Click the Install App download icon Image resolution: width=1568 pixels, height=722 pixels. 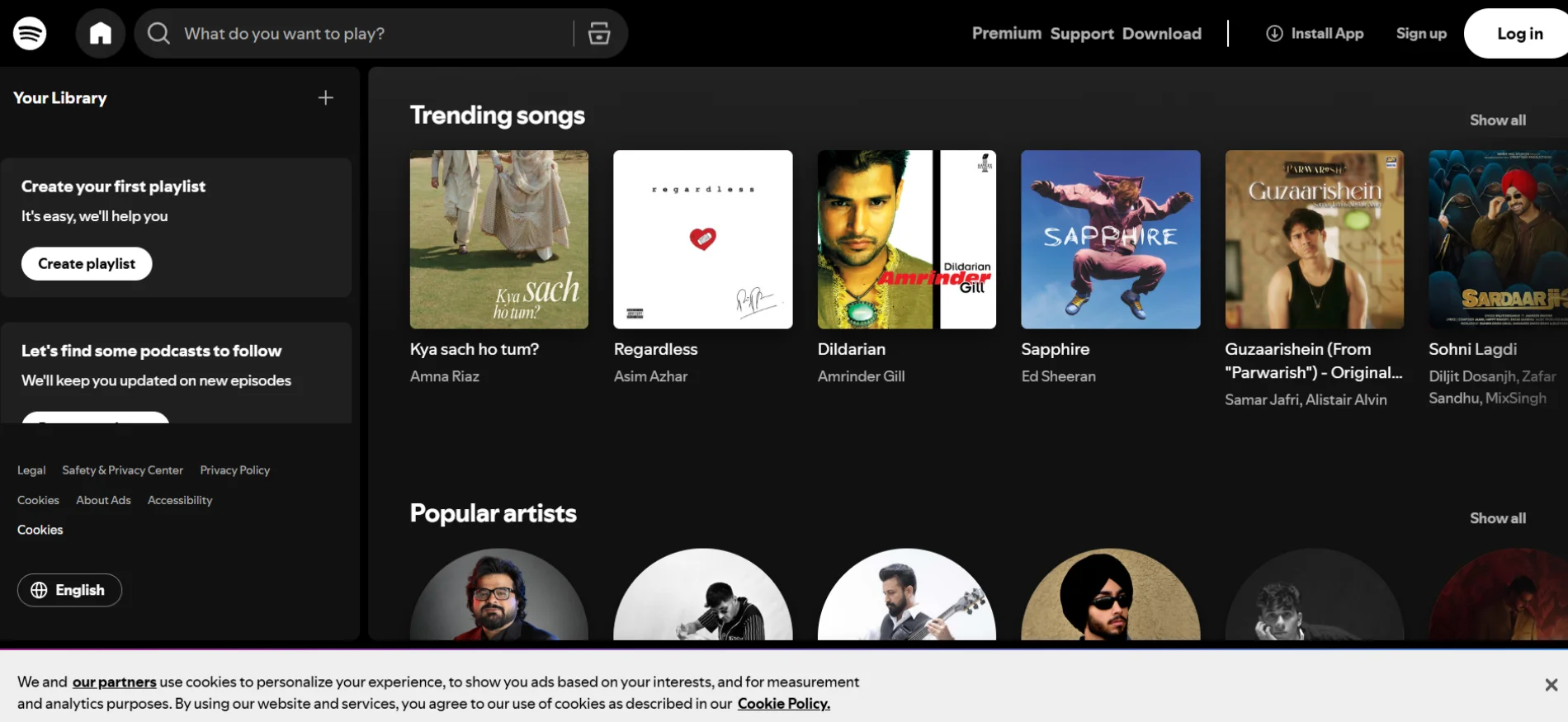1275,33
